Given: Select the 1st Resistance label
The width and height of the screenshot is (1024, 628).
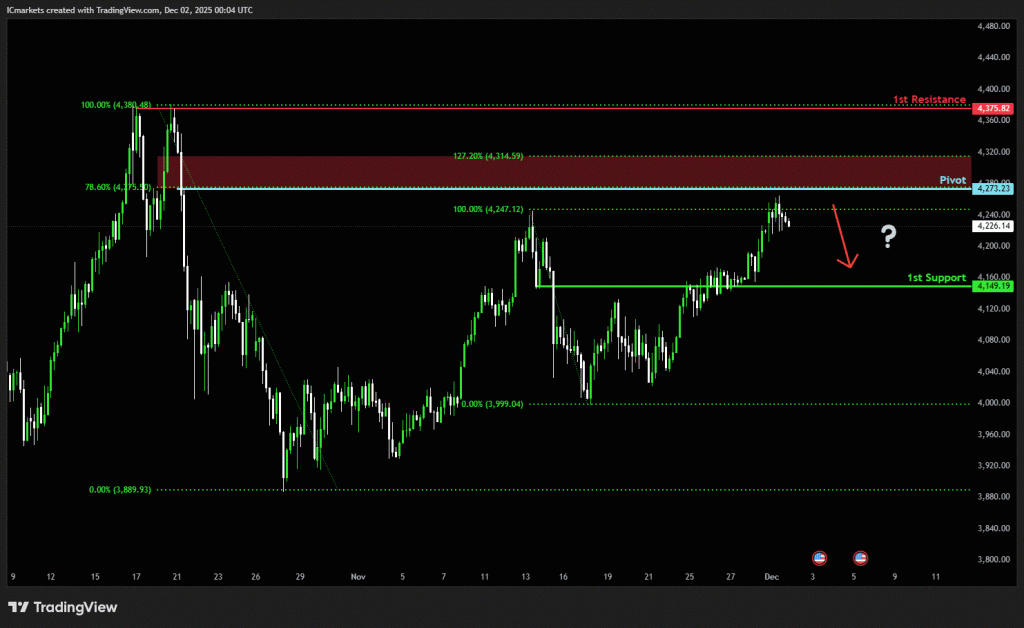Looking at the screenshot, I should pos(929,100).
